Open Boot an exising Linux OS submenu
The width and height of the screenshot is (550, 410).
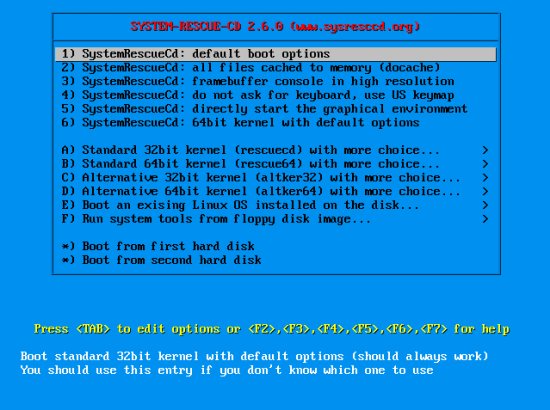point(276,205)
